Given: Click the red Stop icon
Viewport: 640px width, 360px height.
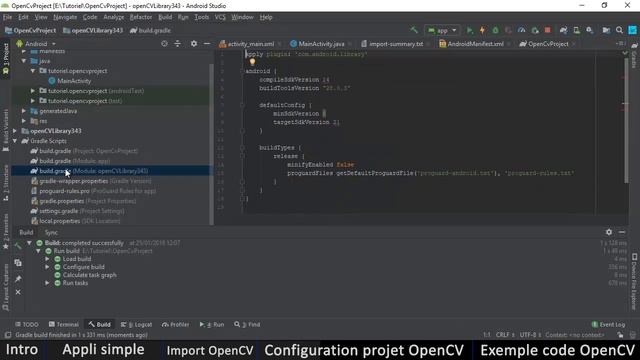Looking at the screenshot, I should (547, 30).
